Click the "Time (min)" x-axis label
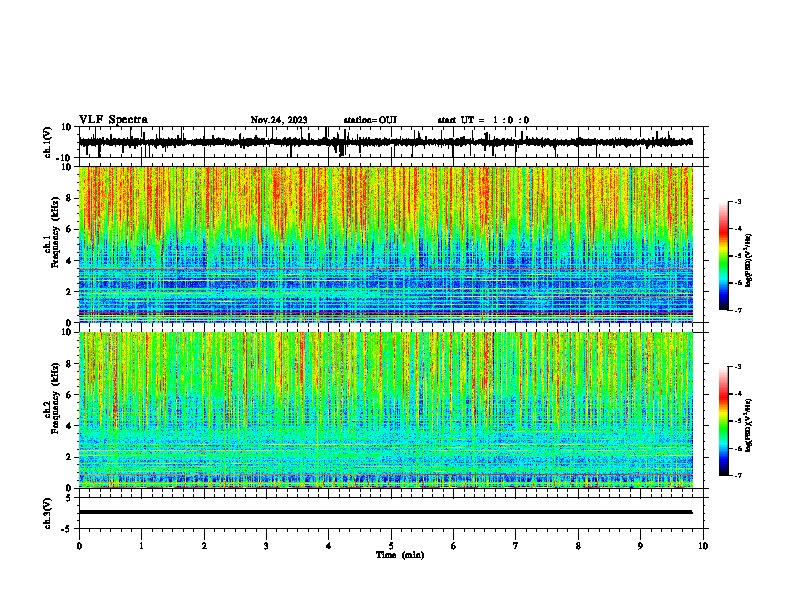Viewport: 792px width, 612px height. (x=400, y=555)
